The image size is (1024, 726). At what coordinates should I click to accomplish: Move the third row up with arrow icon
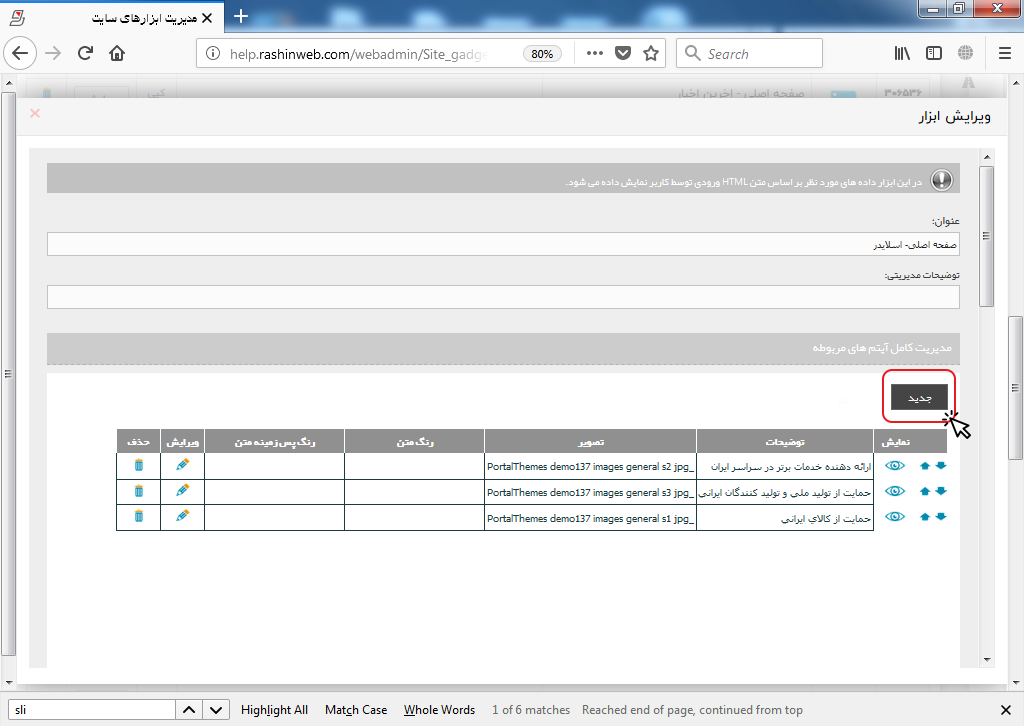click(924, 516)
